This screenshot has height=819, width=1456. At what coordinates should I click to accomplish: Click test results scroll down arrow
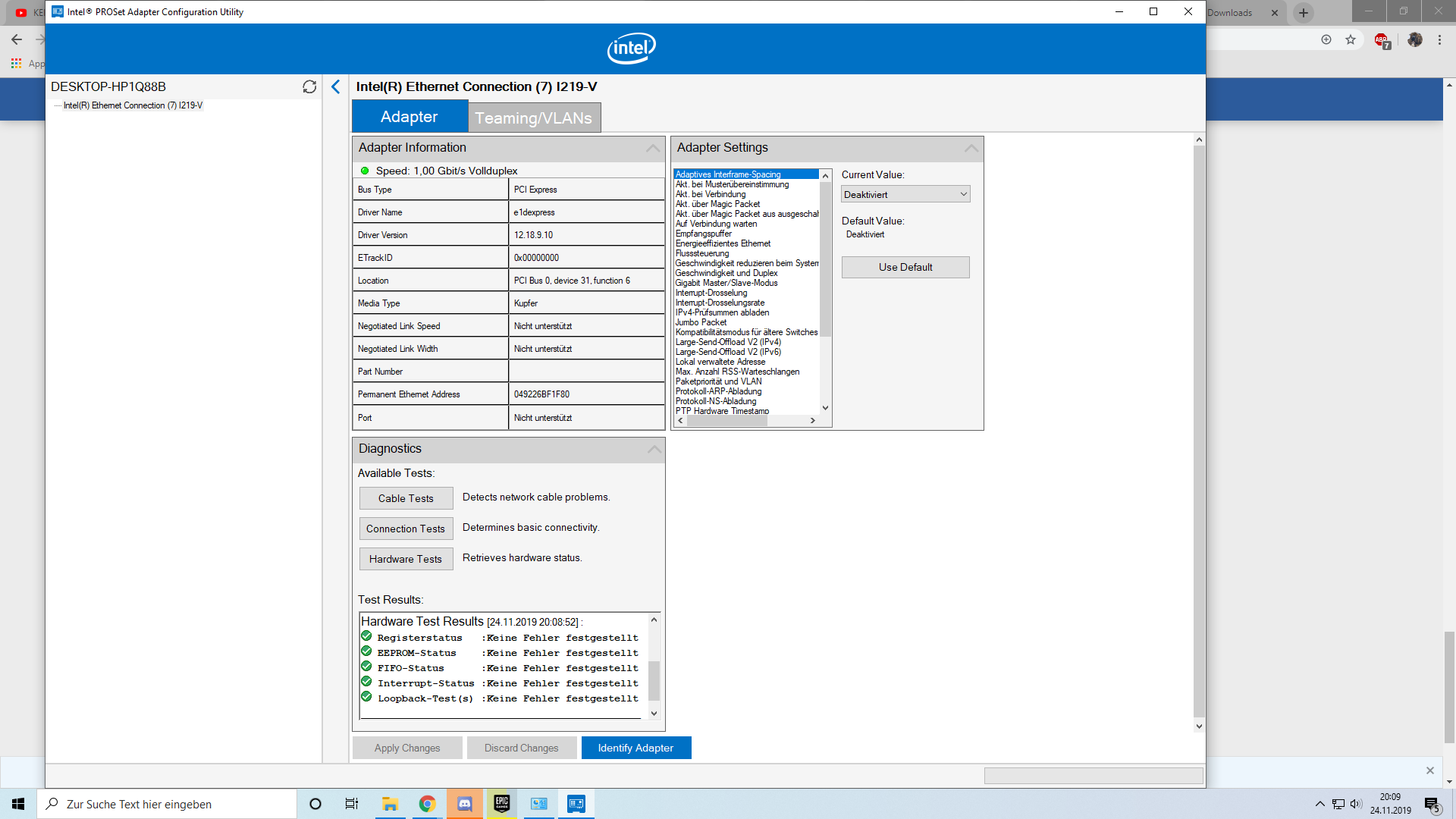coord(654,713)
